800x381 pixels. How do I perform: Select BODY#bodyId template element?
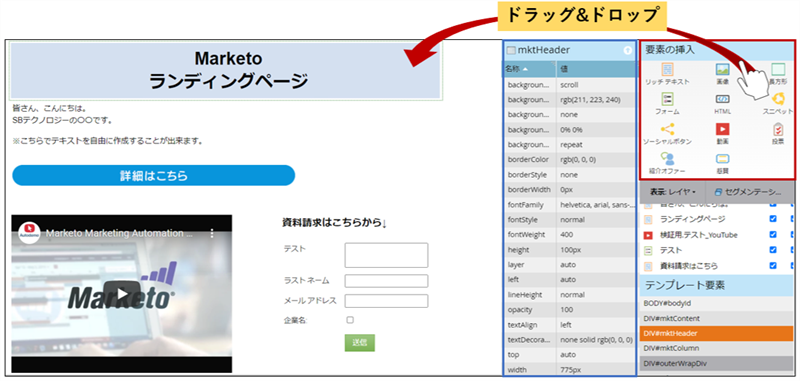(x=716, y=303)
